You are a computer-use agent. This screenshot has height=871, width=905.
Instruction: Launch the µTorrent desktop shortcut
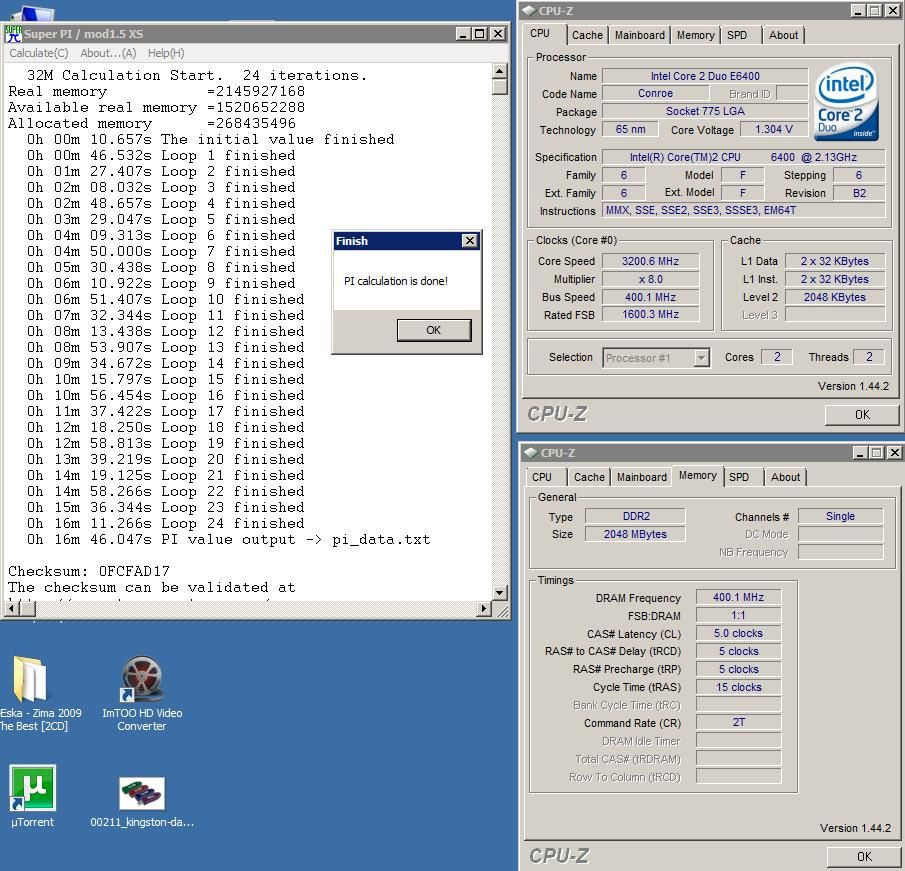(32, 788)
